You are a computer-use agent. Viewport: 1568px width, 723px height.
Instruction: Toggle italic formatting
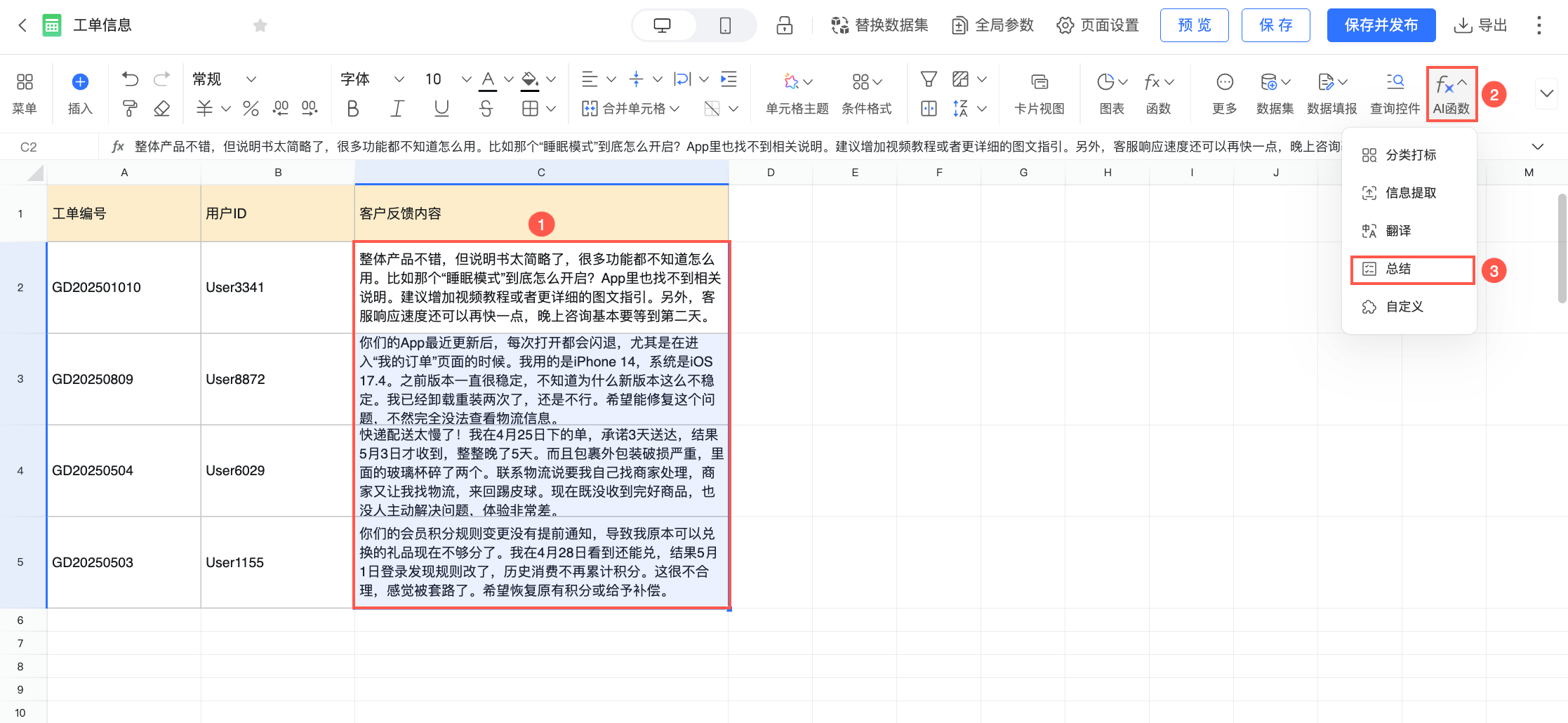tap(397, 108)
